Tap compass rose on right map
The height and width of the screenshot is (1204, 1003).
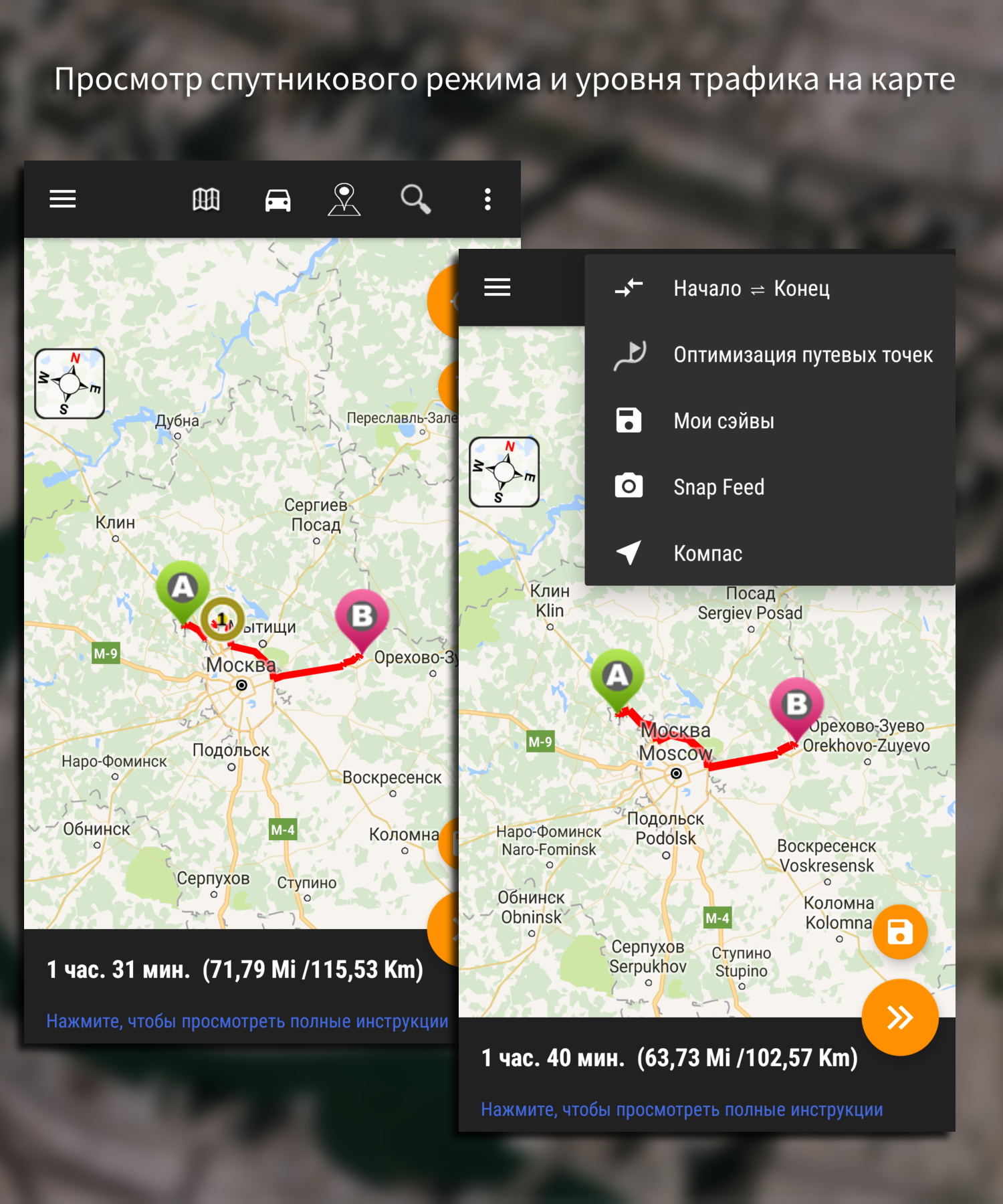(x=504, y=472)
